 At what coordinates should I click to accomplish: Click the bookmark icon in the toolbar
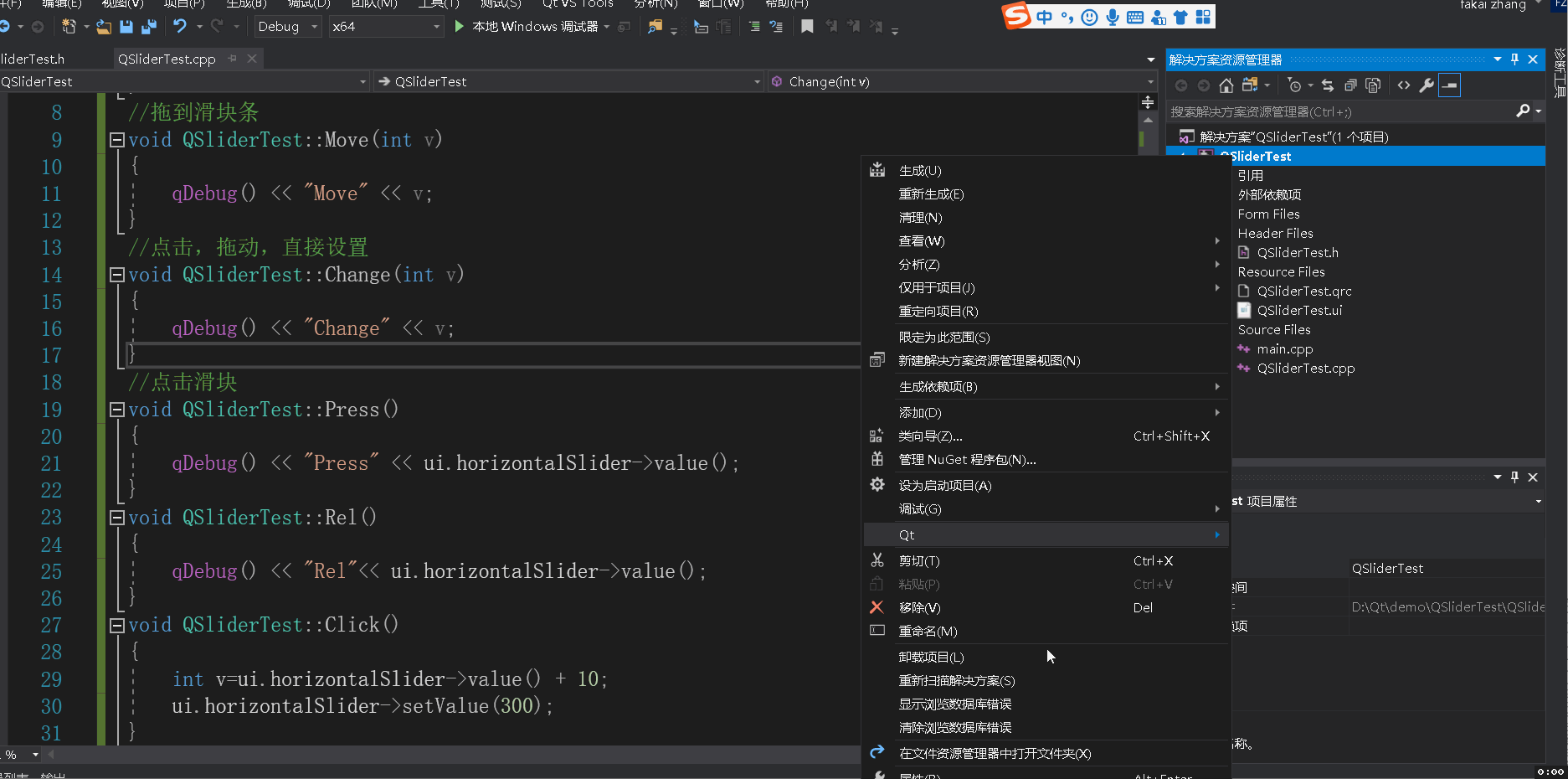point(807,27)
